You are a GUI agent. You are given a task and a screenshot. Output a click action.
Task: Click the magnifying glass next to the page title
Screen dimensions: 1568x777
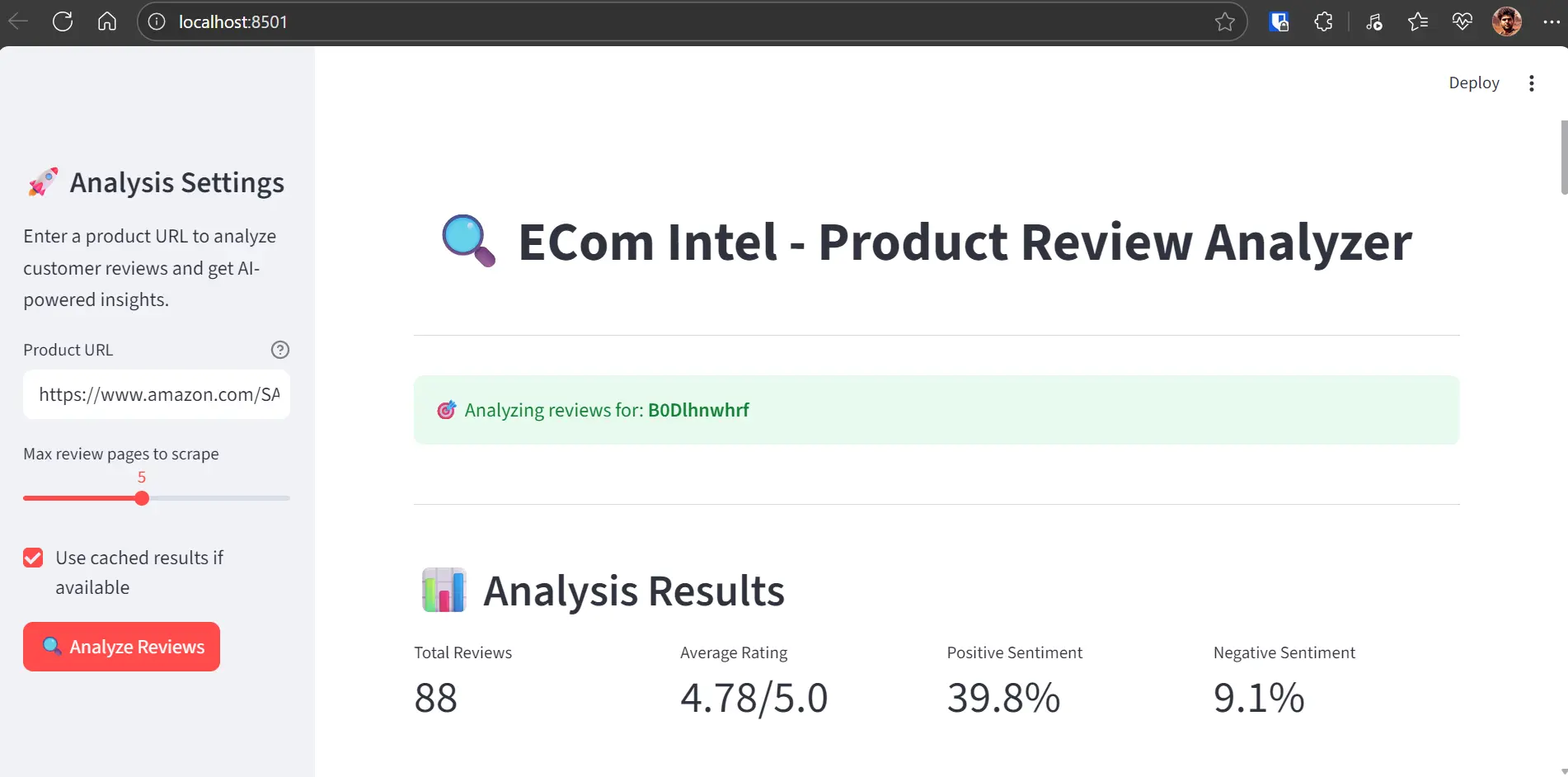point(467,241)
